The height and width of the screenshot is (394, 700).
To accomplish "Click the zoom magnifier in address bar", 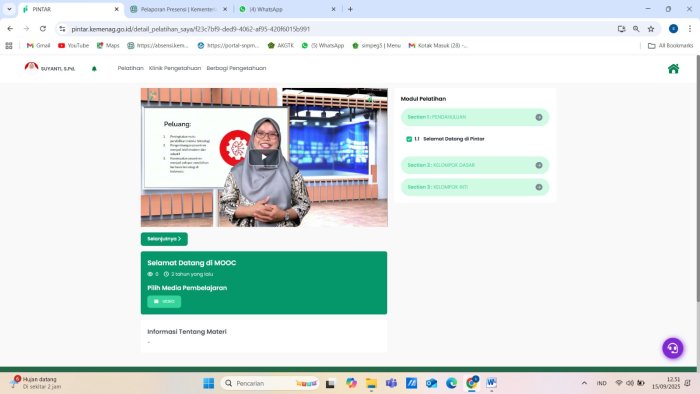I will click(636, 29).
